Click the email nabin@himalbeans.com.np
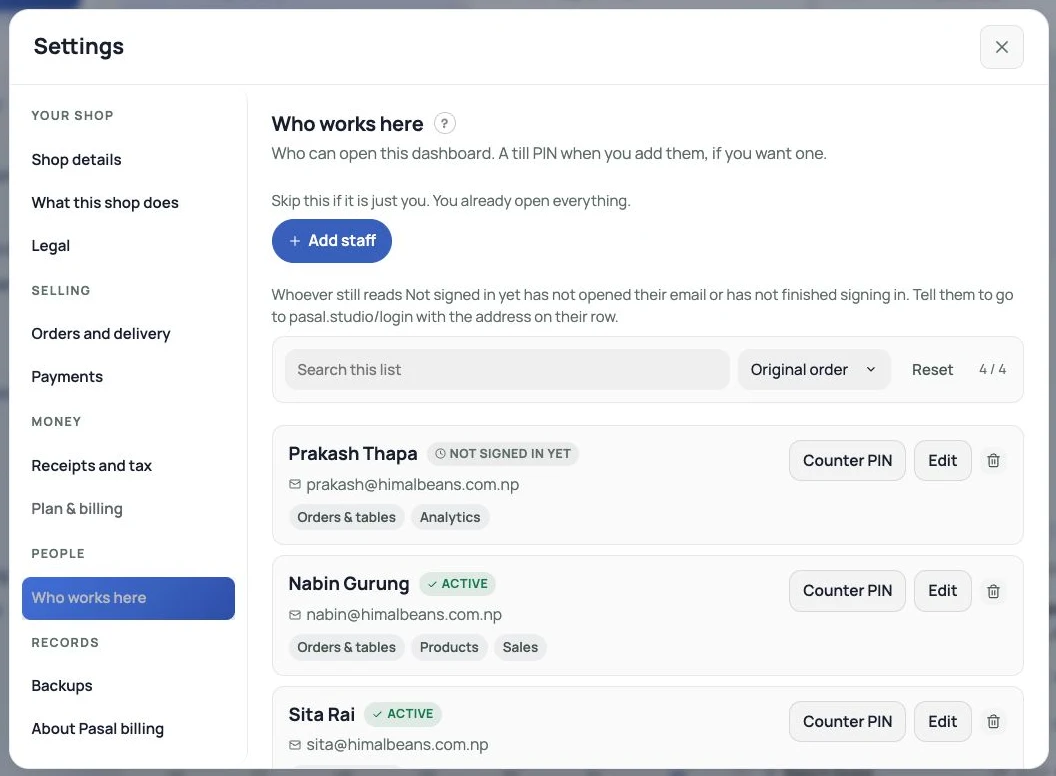This screenshot has width=1056, height=776. point(403,614)
